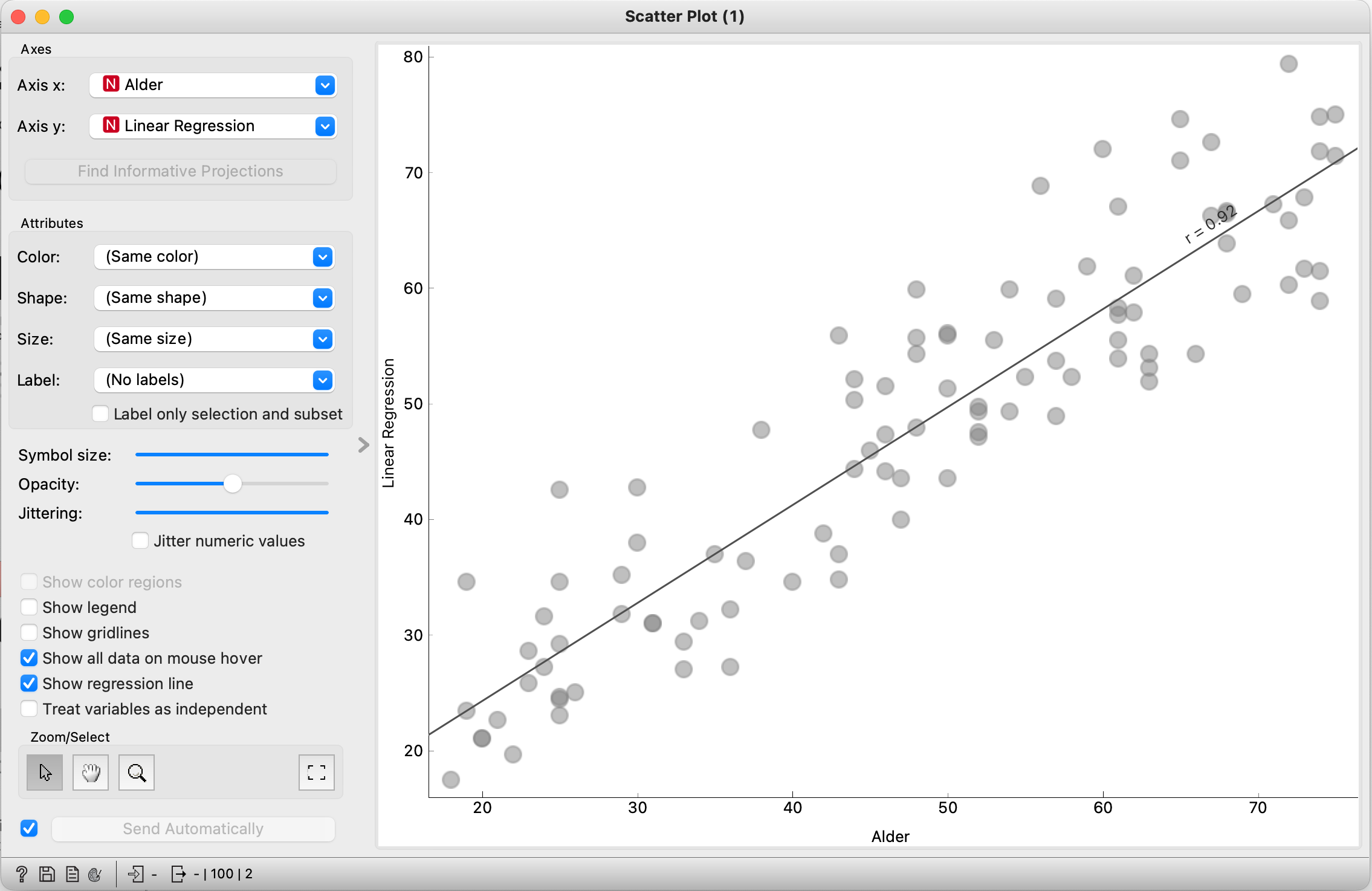Open the Color attribute dropdown
This screenshot has width=1372, height=891.
pyautogui.click(x=214, y=257)
